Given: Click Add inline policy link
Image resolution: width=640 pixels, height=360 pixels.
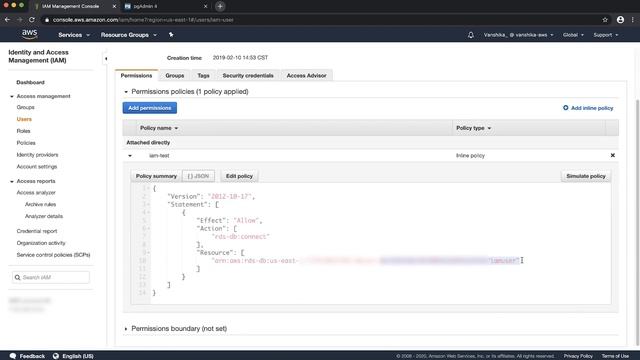Looking at the screenshot, I should 588,108.
